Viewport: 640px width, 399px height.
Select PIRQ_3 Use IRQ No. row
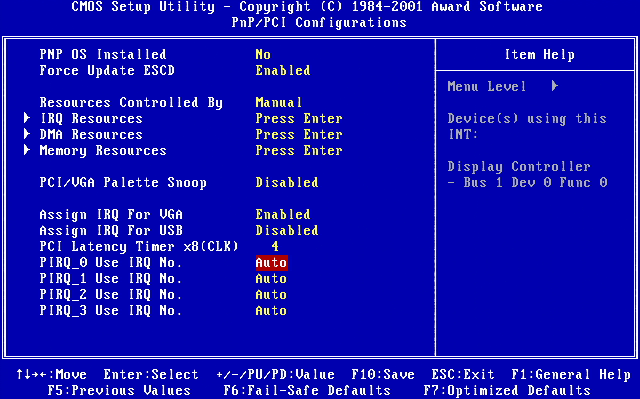point(163,310)
